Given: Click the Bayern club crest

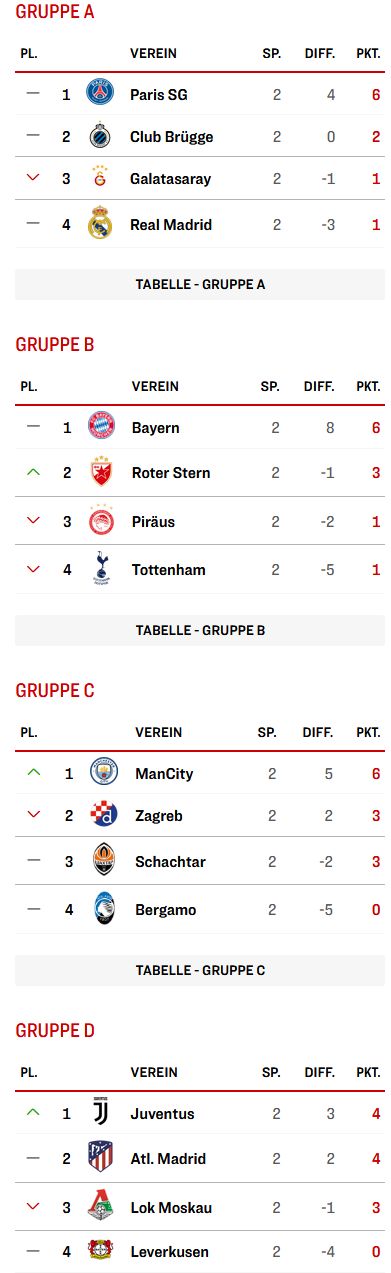Looking at the screenshot, I should click(101, 426).
